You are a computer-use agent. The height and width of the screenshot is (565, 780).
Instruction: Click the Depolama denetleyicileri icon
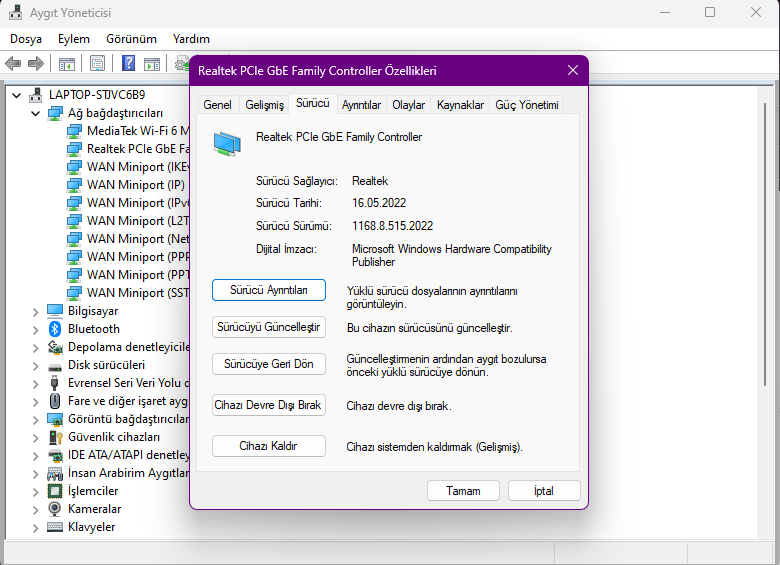(x=55, y=347)
